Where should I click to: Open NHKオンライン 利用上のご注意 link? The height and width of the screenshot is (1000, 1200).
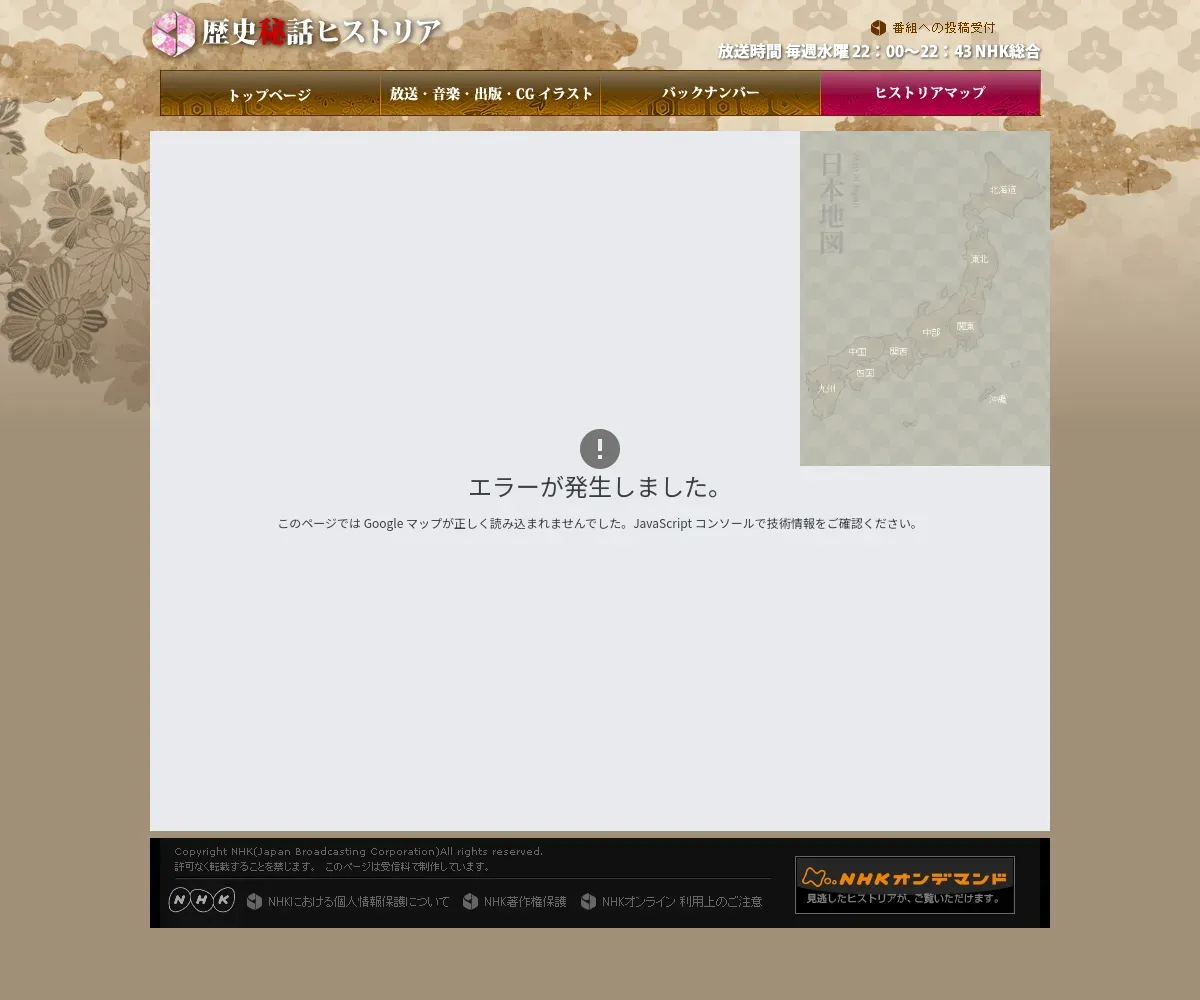[x=681, y=902]
